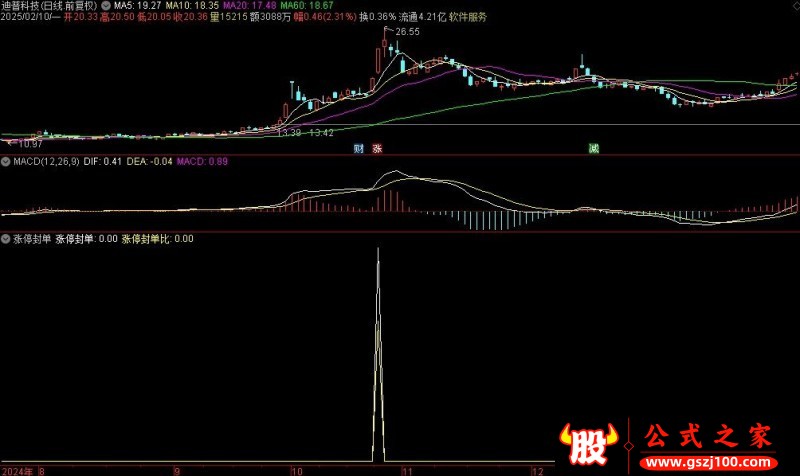This screenshot has width=800, height=476.
Task: Click the 流通4.21亿 float shares value
Action: [x=422, y=17]
